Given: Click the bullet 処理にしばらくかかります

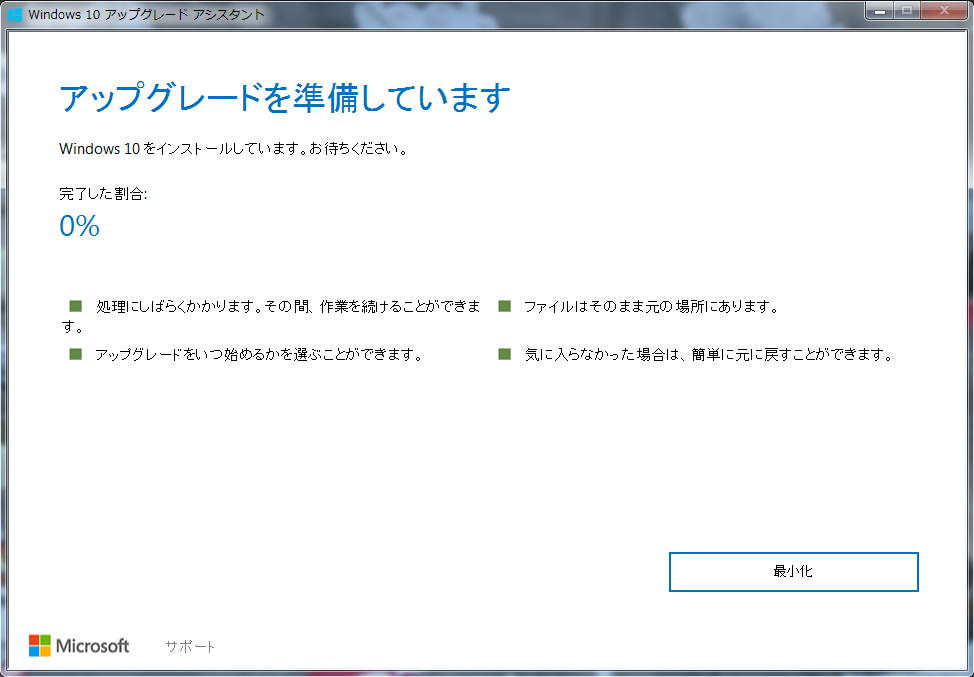Looking at the screenshot, I should [271, 316].
